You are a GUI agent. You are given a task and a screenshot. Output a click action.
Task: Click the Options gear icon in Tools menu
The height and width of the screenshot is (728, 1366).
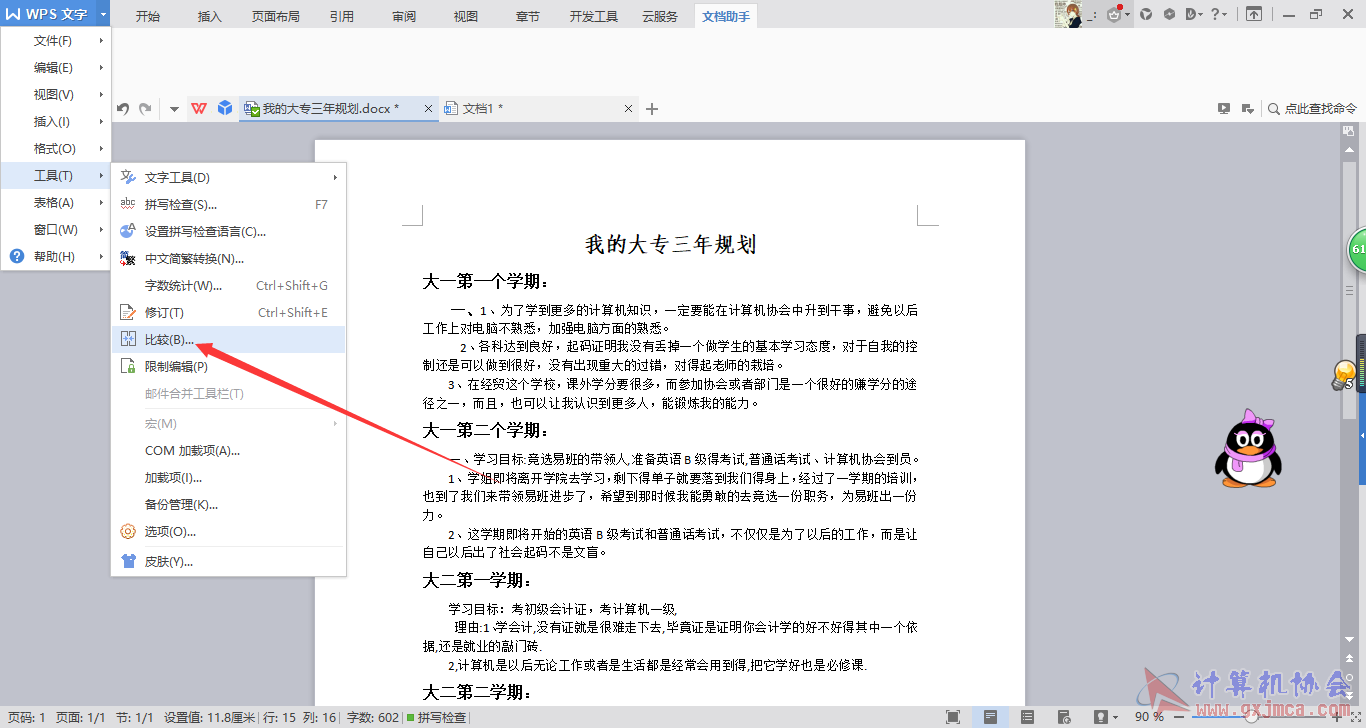pyautogui.click(x=128, y=532)
